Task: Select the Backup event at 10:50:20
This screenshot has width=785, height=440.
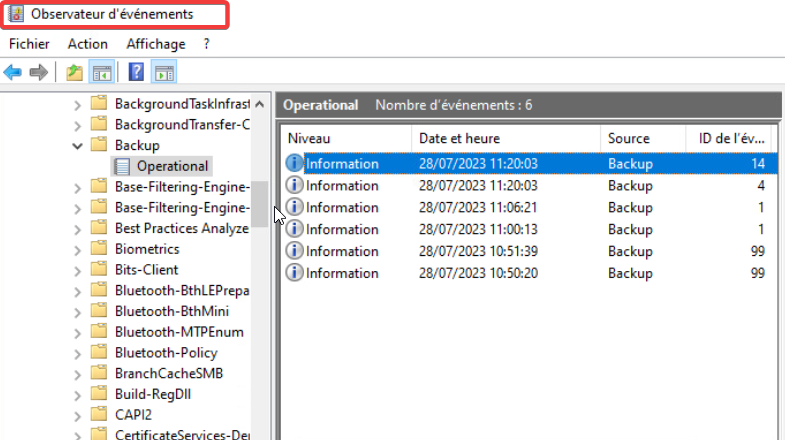Action: [x=530, y=273]
